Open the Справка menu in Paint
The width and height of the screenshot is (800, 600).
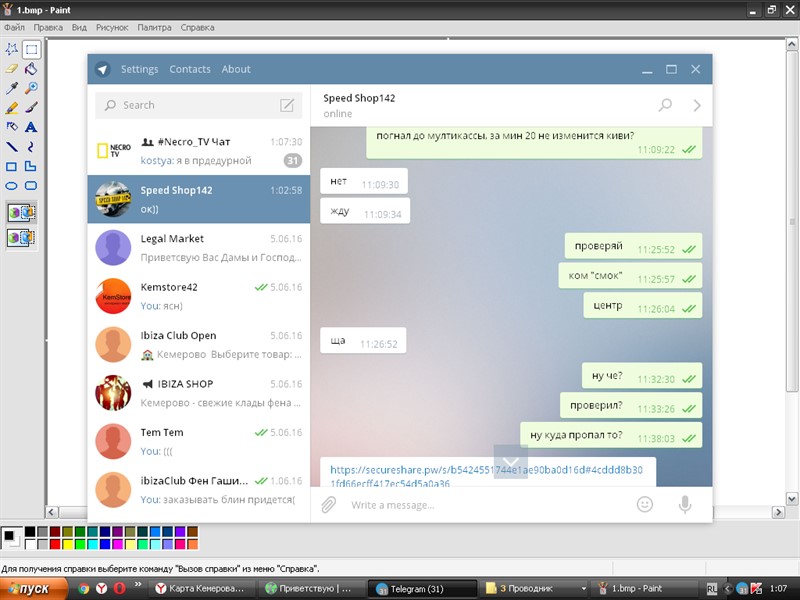click(197, 28)
